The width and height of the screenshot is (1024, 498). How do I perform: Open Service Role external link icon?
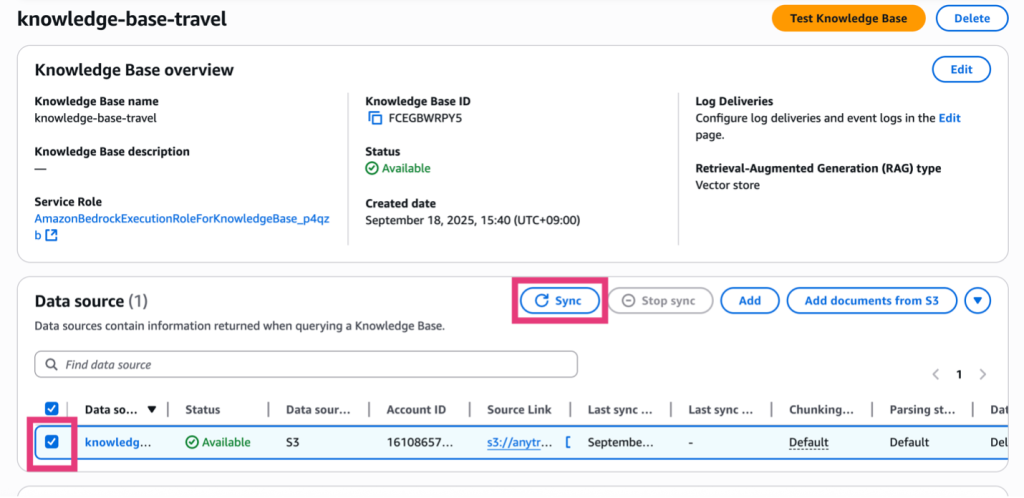(51, 236)
